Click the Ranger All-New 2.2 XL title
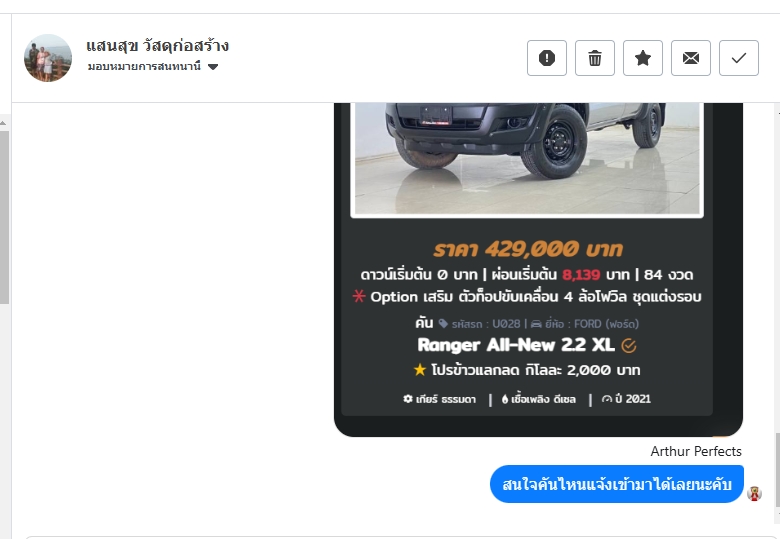Image resolution: width=780 pixels, height=539 pixels. (x=516, y=345)
